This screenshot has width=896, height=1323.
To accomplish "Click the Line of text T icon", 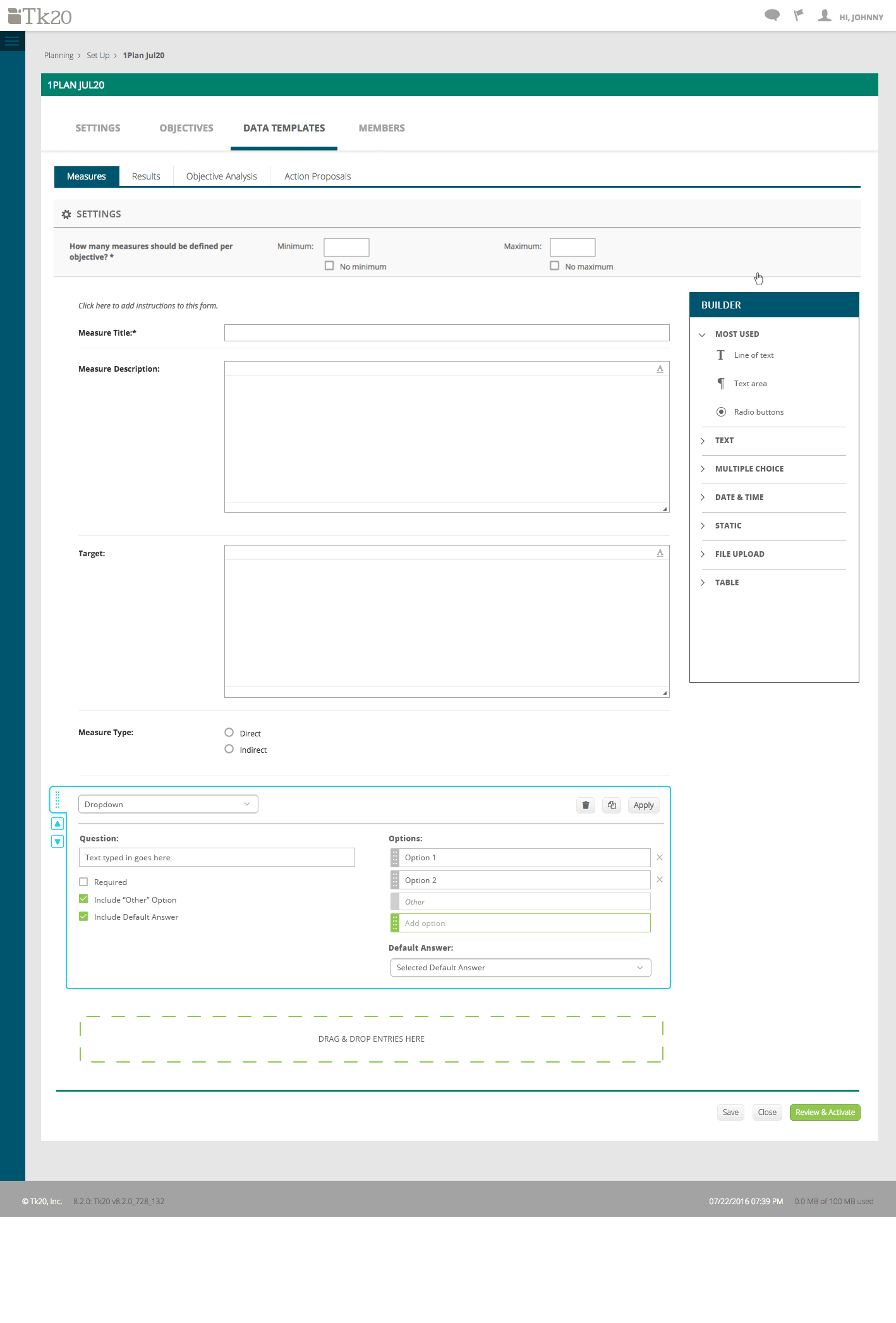I will point(720,355).
